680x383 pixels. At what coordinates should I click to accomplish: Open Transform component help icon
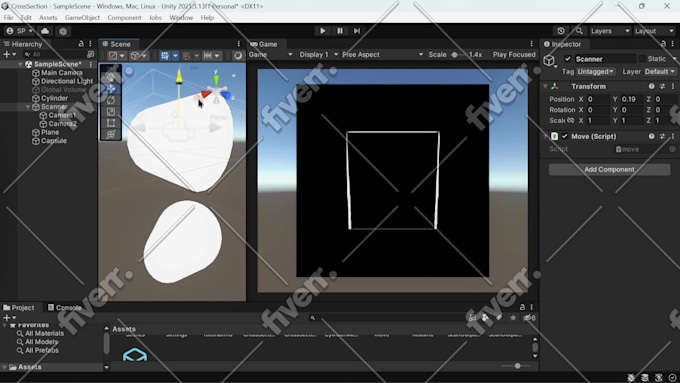tap(651, 86)
